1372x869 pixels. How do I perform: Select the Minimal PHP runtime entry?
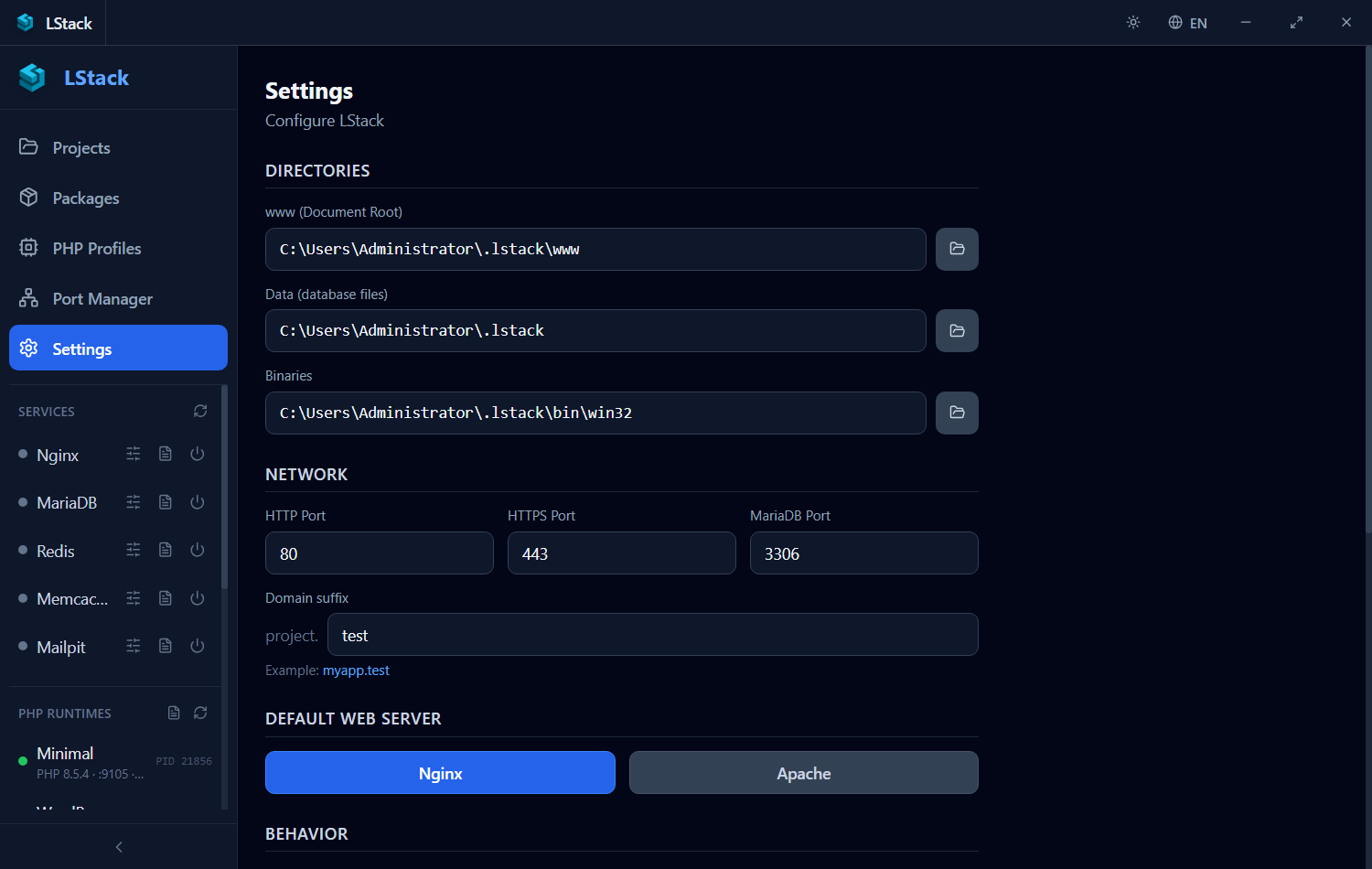pos(115,762)
